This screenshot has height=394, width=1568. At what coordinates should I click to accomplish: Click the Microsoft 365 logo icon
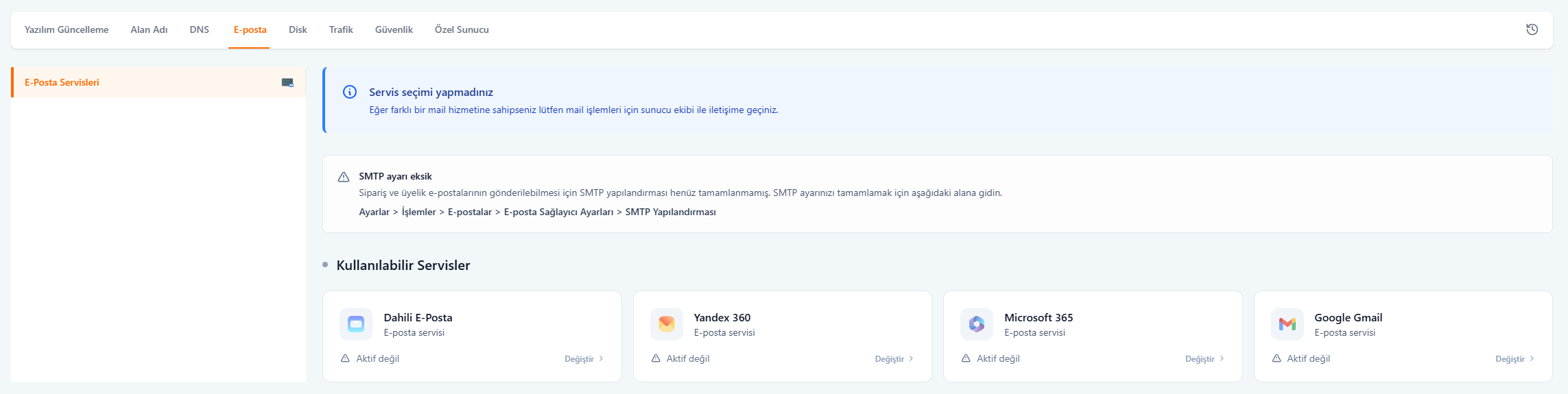[x=977, y=324]
